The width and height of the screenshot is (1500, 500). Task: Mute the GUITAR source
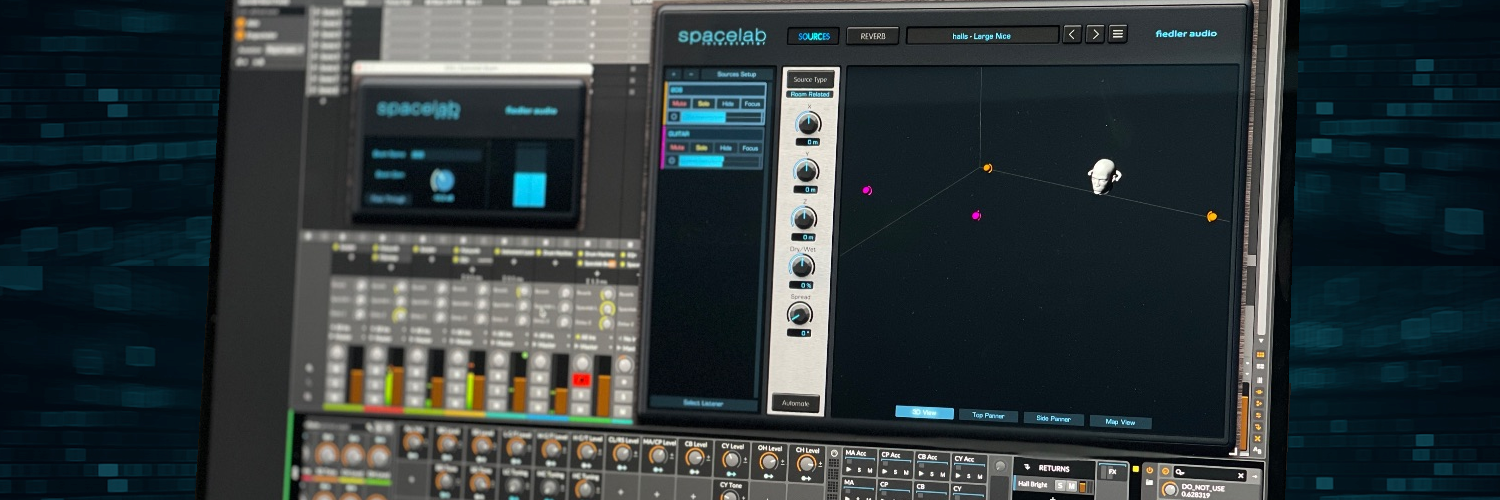click(677, 147)
